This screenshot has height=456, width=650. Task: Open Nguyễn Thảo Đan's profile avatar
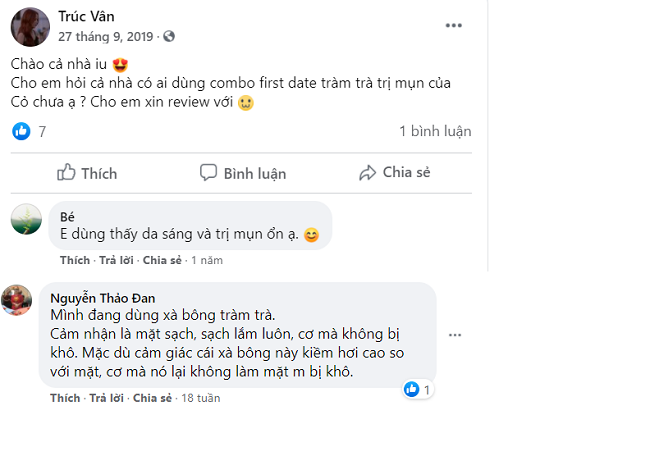click(16, 300)
